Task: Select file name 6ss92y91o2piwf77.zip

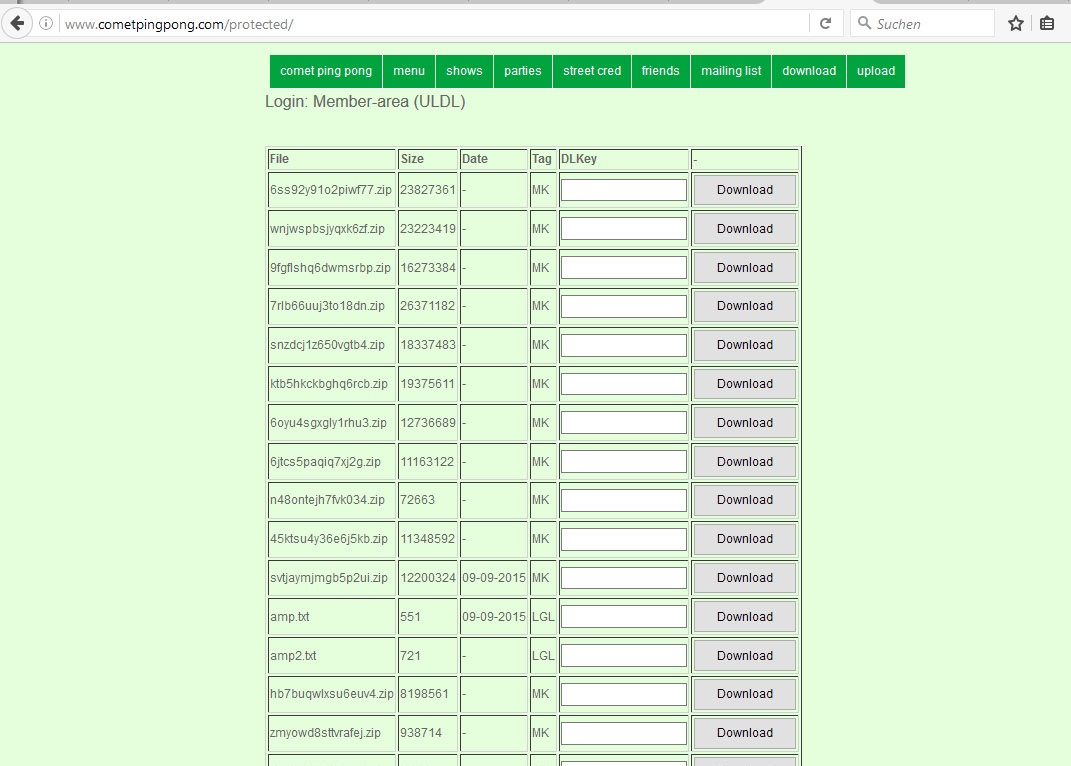Action: (x=331, y=190)
